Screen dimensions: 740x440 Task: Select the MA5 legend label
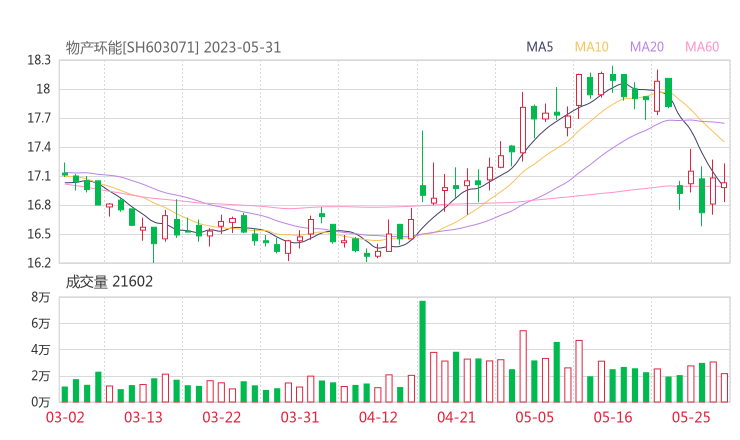point(539,47)
